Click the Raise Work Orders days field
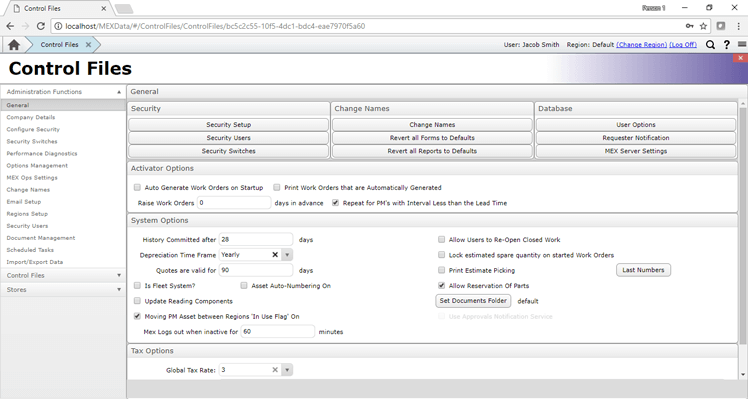Viewport: 748px width, 399px height. pos(234,203)
